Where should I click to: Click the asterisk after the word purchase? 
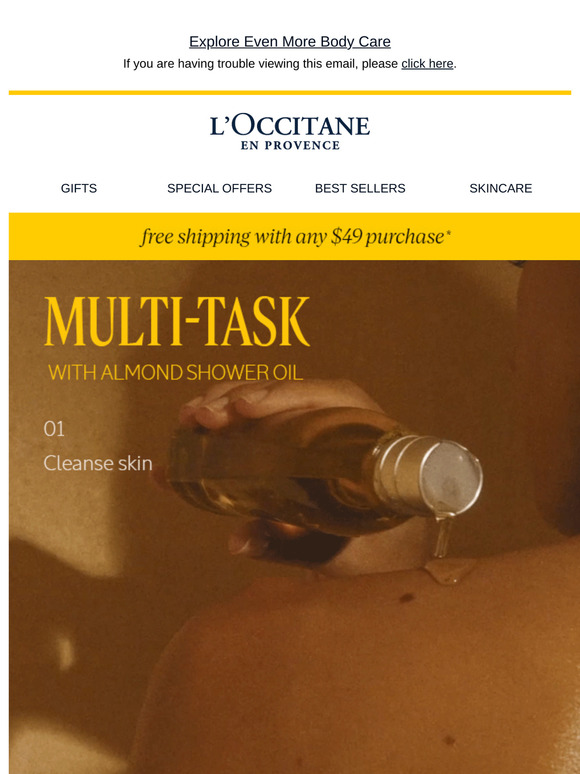pos(448,233)
